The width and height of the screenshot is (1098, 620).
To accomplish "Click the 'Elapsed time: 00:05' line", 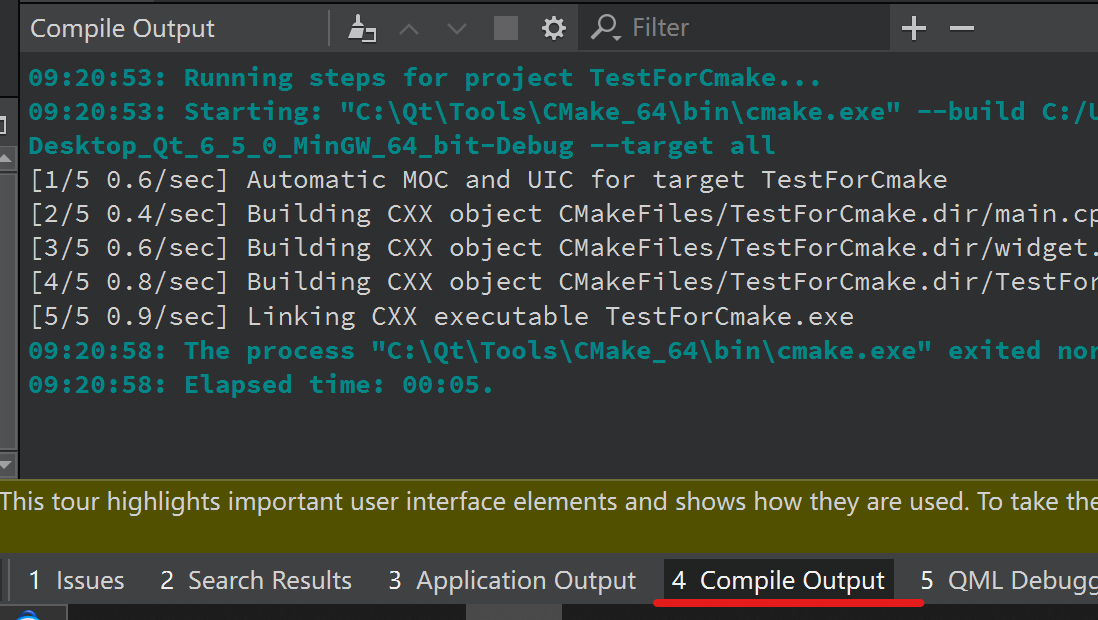I will coord(261,385).
